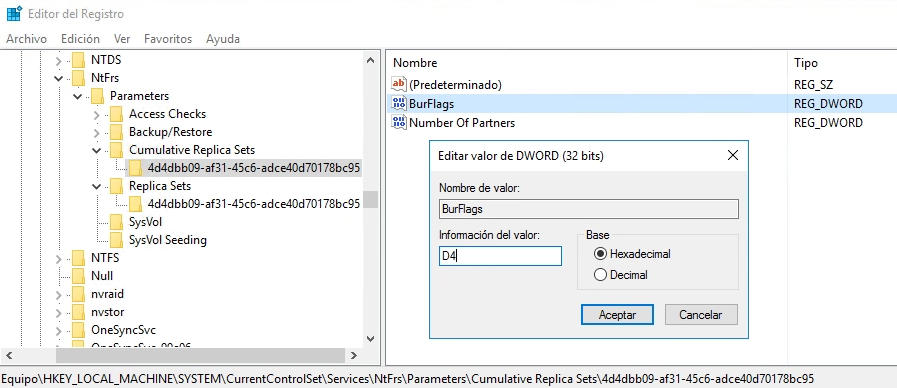This screenshot has width=897, height=388.
Task: Click the nvraid folder icon
Action: tap(78, 294)
